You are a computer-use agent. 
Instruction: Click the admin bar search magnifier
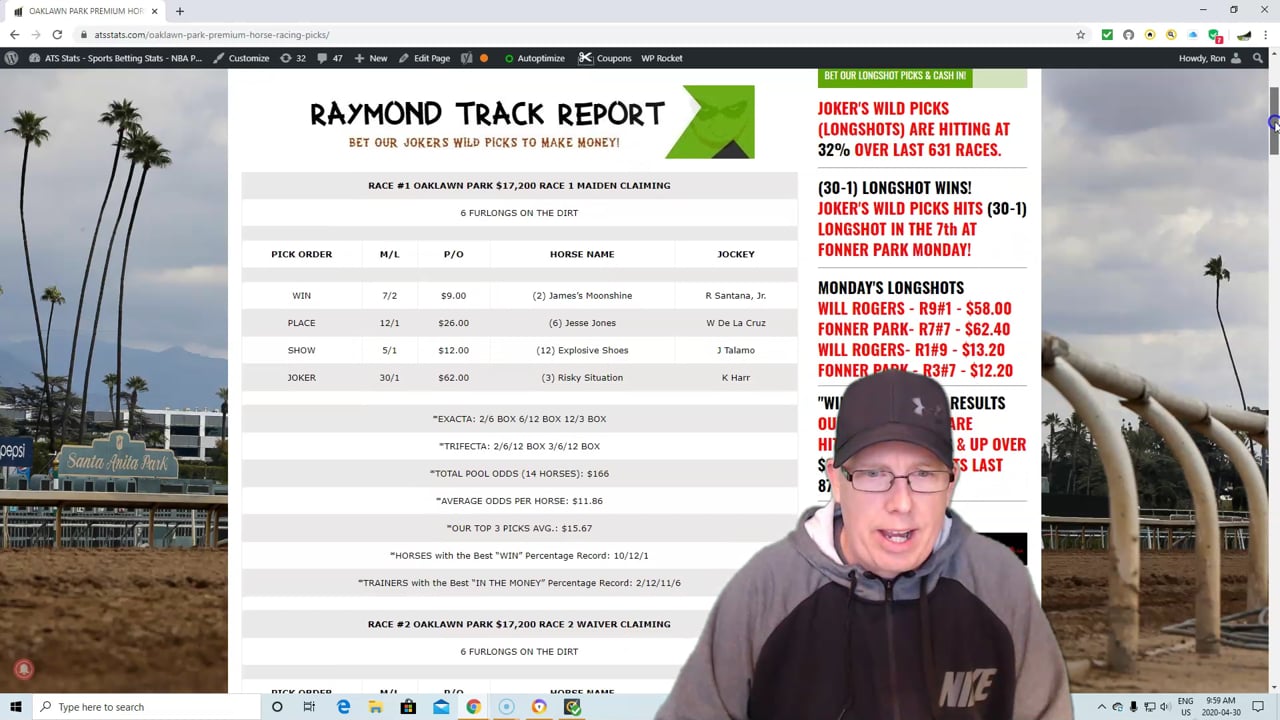coord(1259,58)
